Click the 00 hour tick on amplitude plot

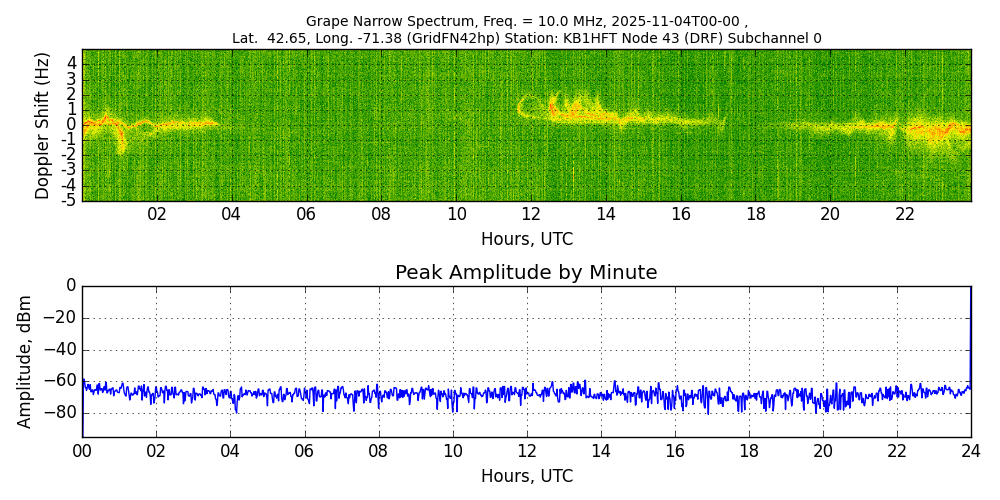point(82,450)
